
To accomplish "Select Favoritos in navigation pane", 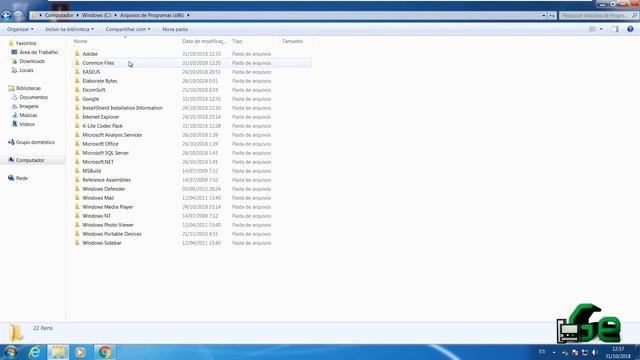I will tap(26, 43).
